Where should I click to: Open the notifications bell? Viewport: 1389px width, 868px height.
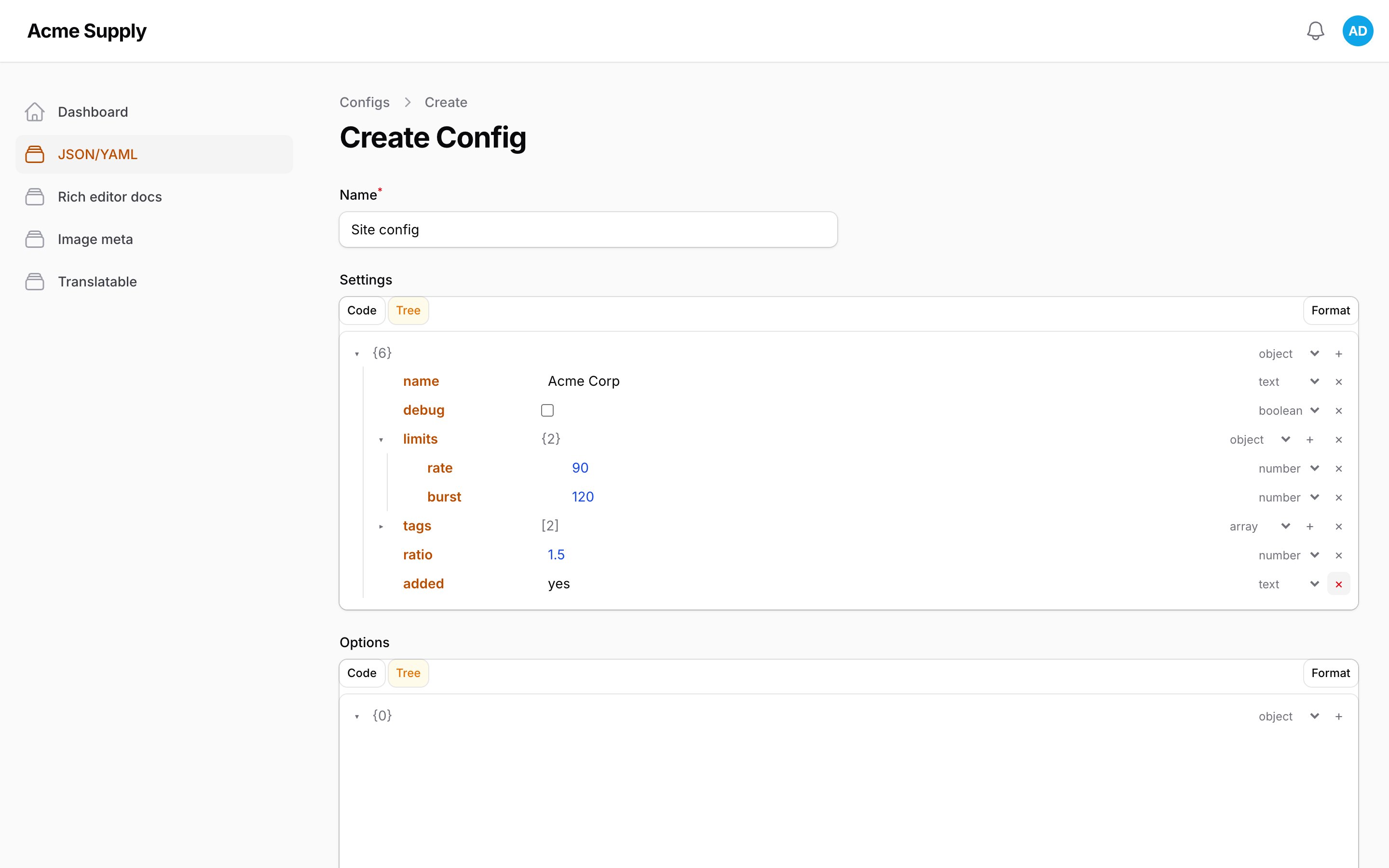(x=1315, y=31)
